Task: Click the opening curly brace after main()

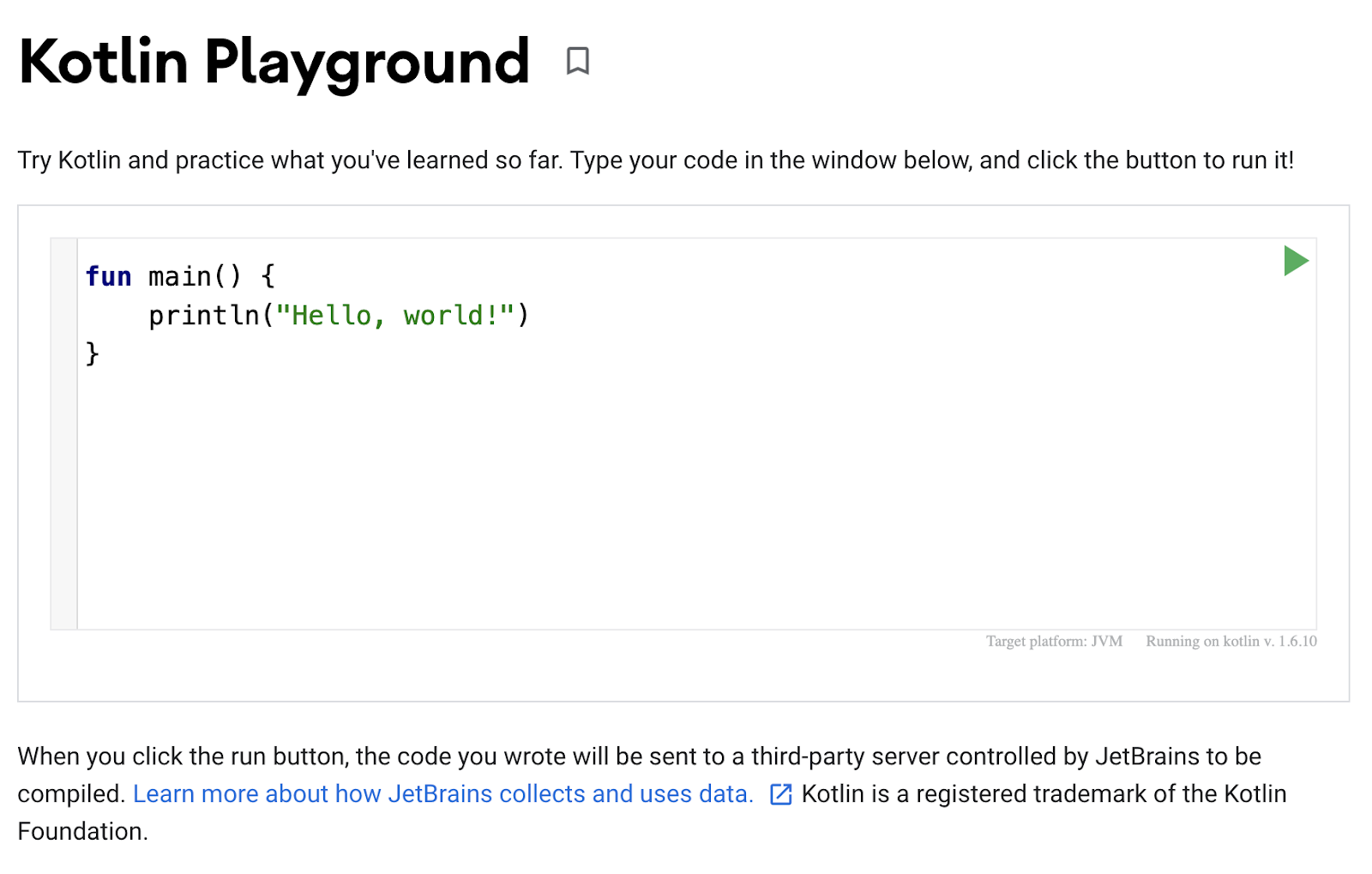Action: [268, 277]
